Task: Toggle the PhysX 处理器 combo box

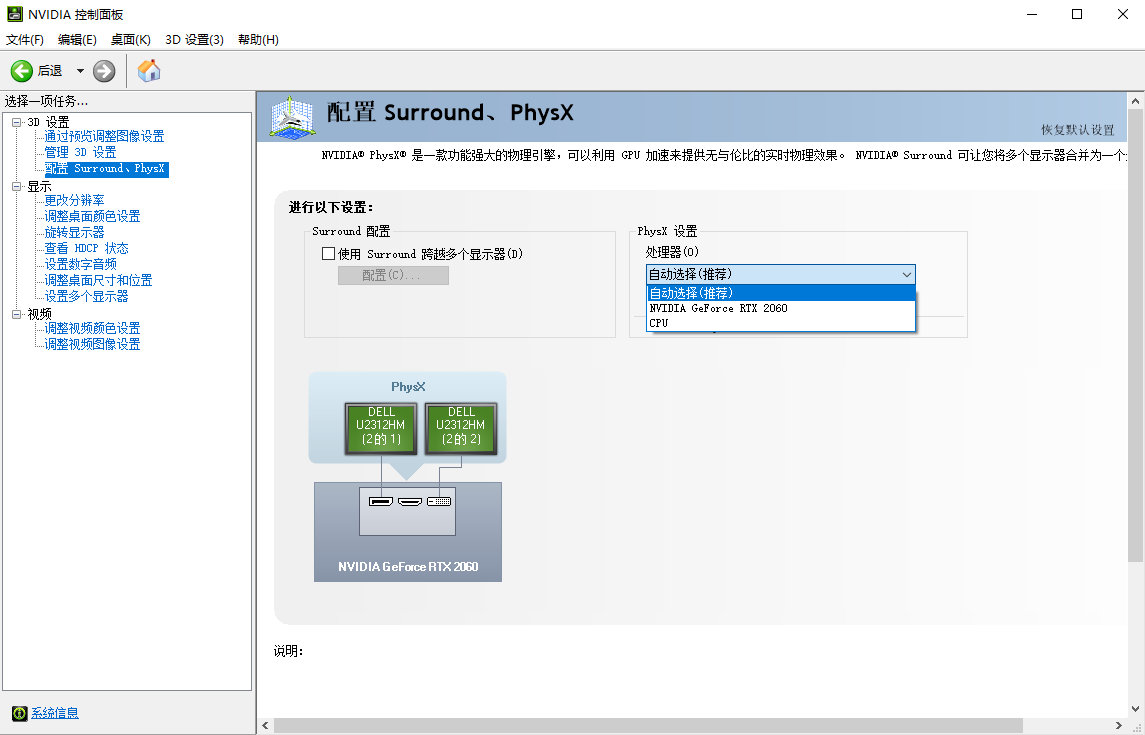Action: pos(781,274)
